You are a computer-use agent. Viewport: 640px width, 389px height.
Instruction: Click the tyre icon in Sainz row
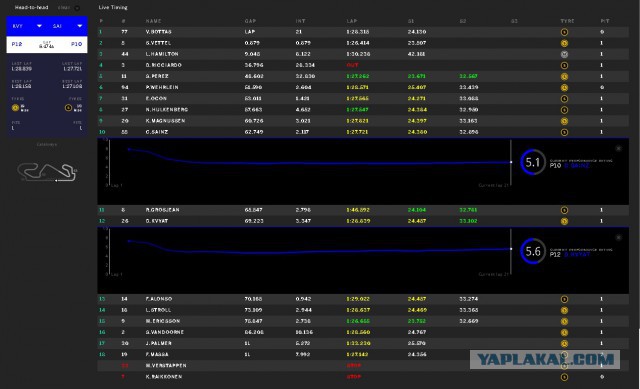(x=564, y=132)
